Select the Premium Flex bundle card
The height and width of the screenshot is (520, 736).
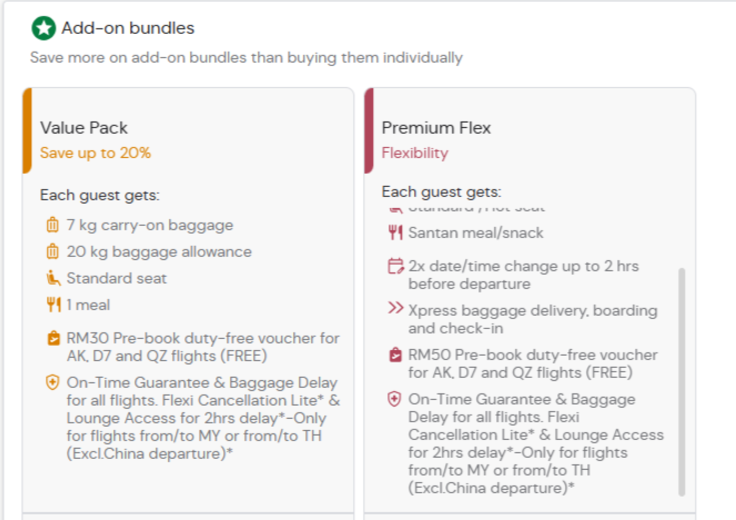pos(530,129)
